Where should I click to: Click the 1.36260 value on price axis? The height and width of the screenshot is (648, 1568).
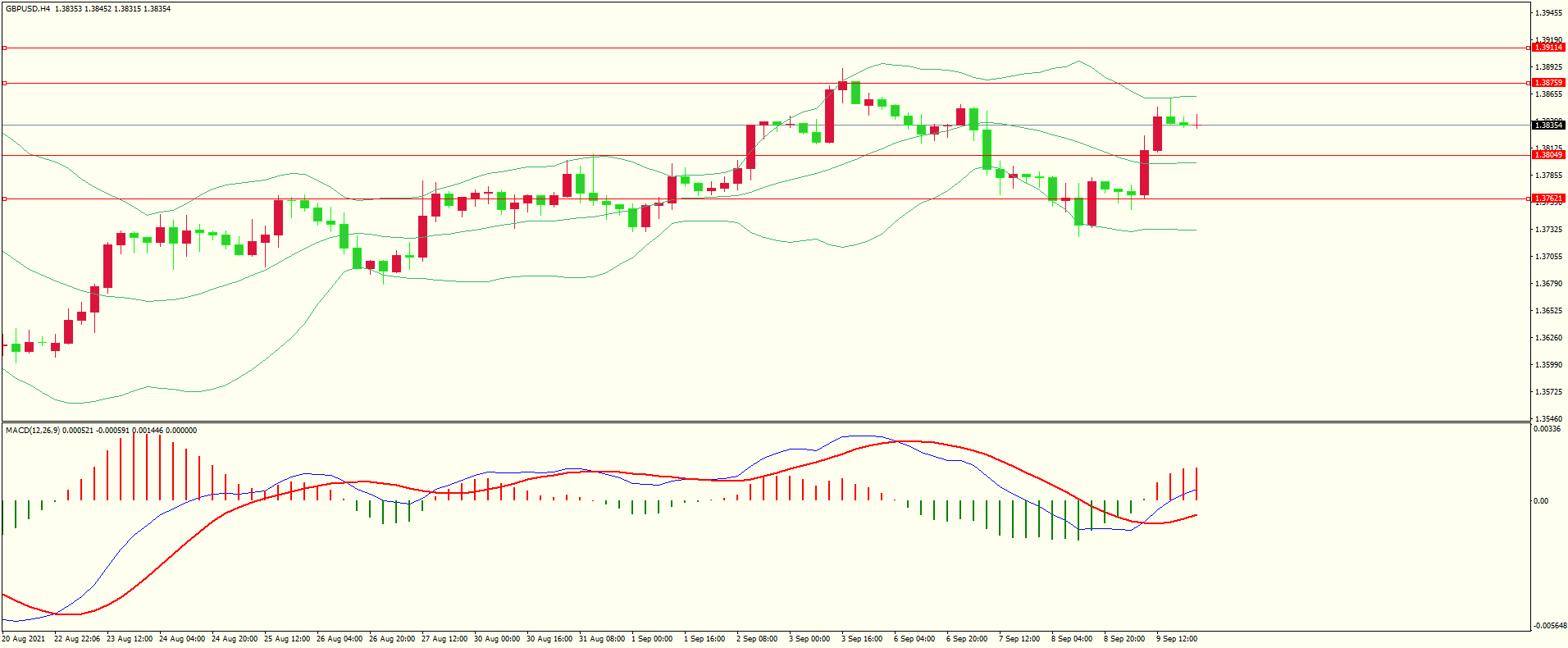click(1548, 338)
